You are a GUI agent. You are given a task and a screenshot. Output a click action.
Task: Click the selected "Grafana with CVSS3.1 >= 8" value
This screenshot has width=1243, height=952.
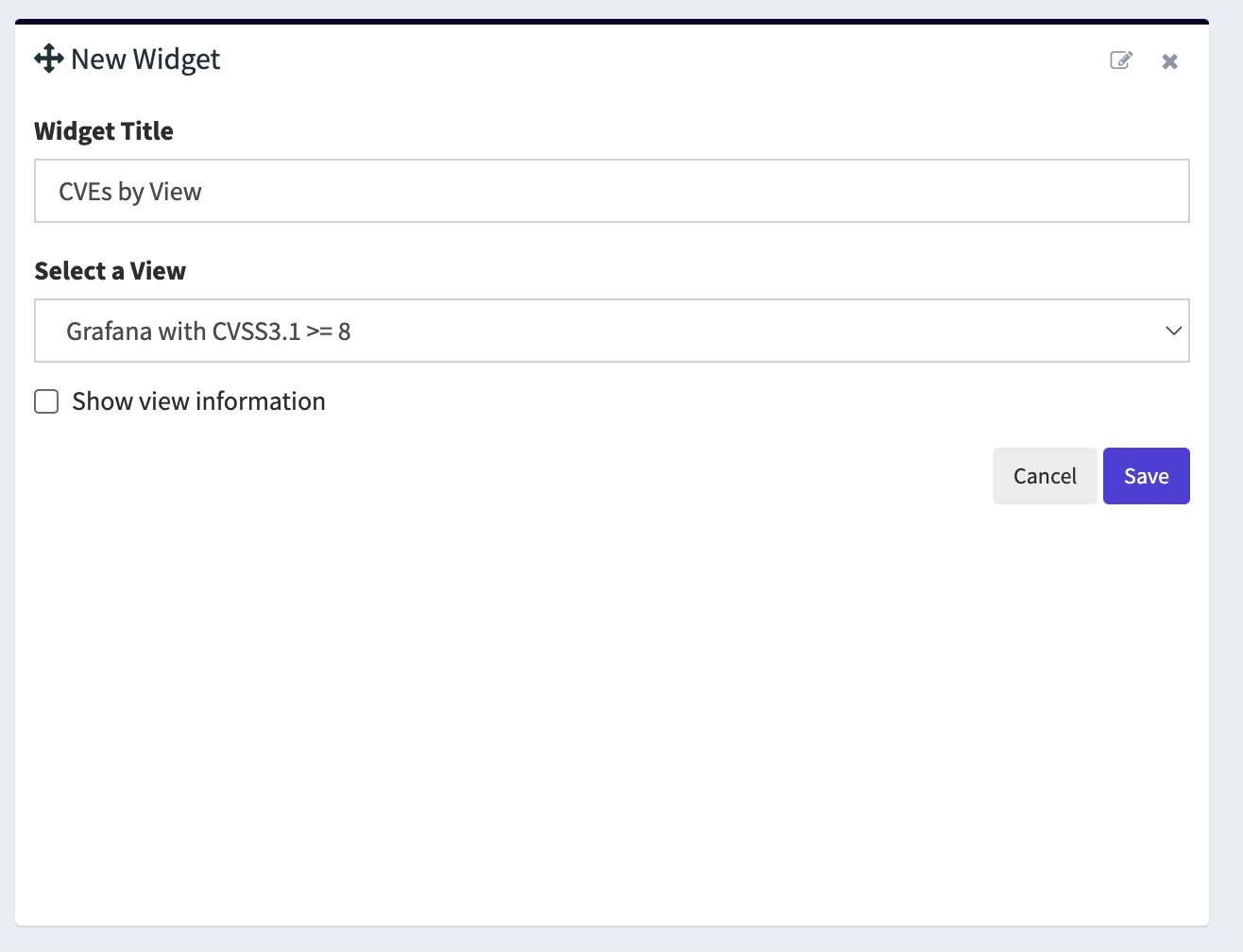(x=208, y=331)
